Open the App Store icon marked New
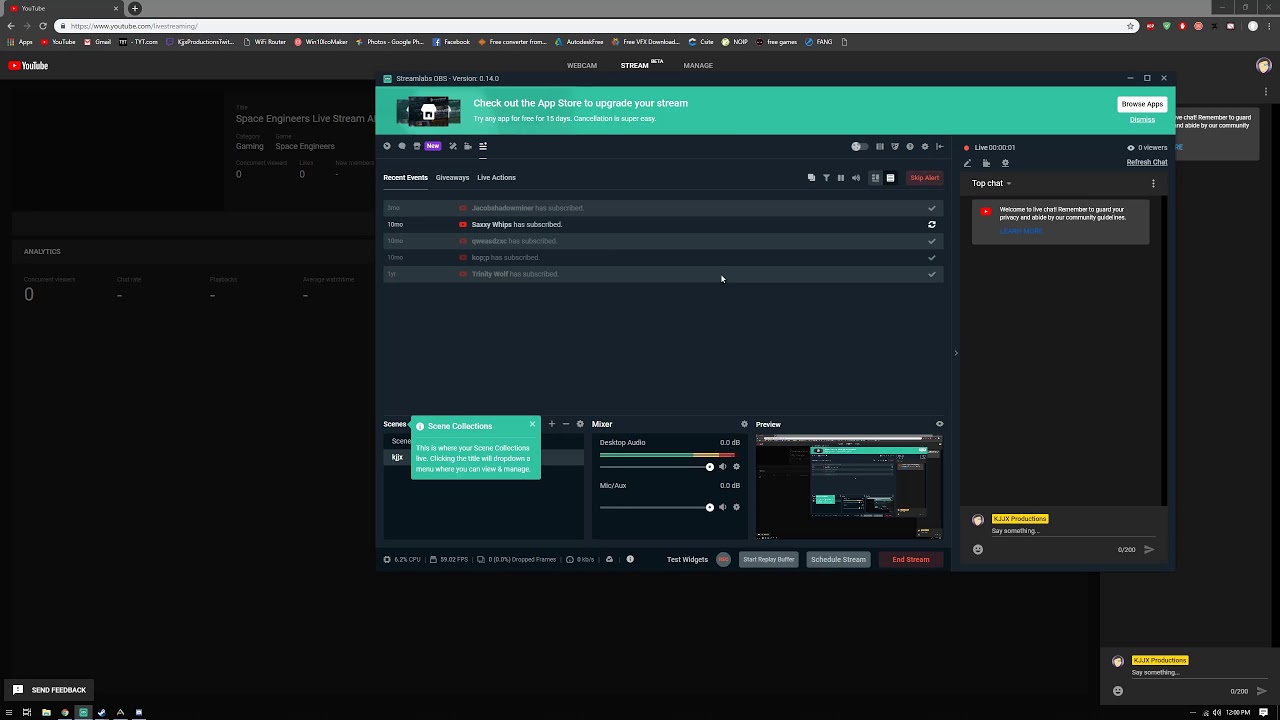Viewport: 1280px width, 720px height. pyautogui.click(x=417, y=146)
